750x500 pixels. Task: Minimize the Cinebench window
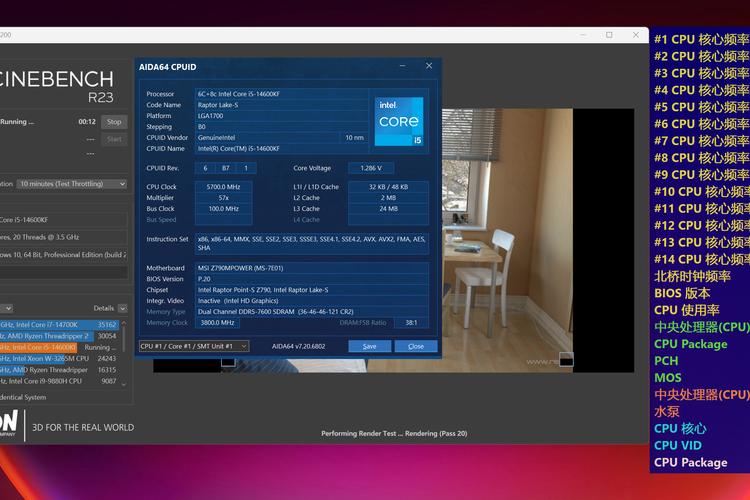pos(582,35)
